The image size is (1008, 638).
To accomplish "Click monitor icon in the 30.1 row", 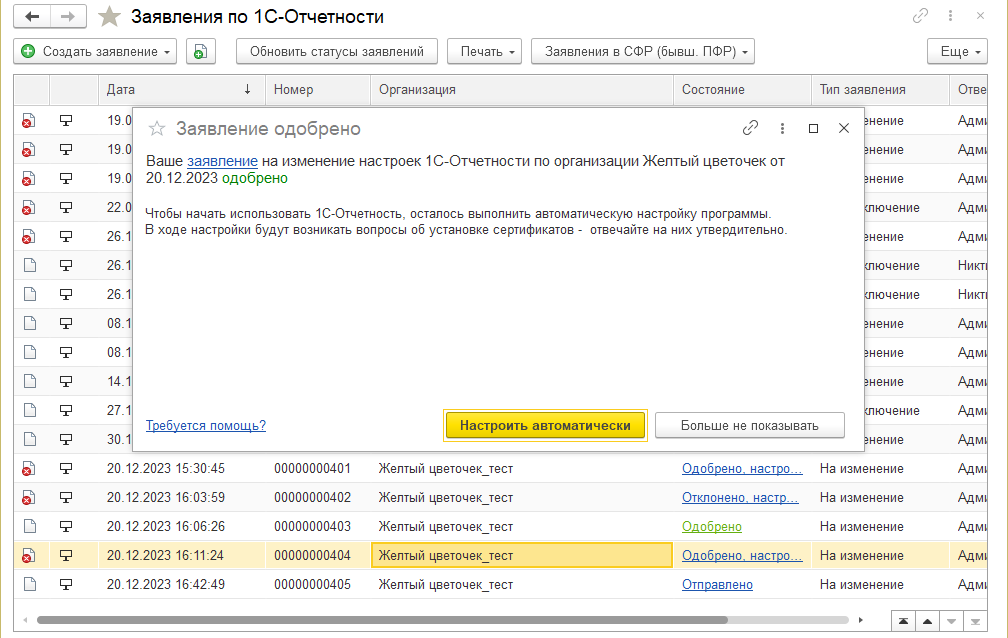I will point(66,440).
